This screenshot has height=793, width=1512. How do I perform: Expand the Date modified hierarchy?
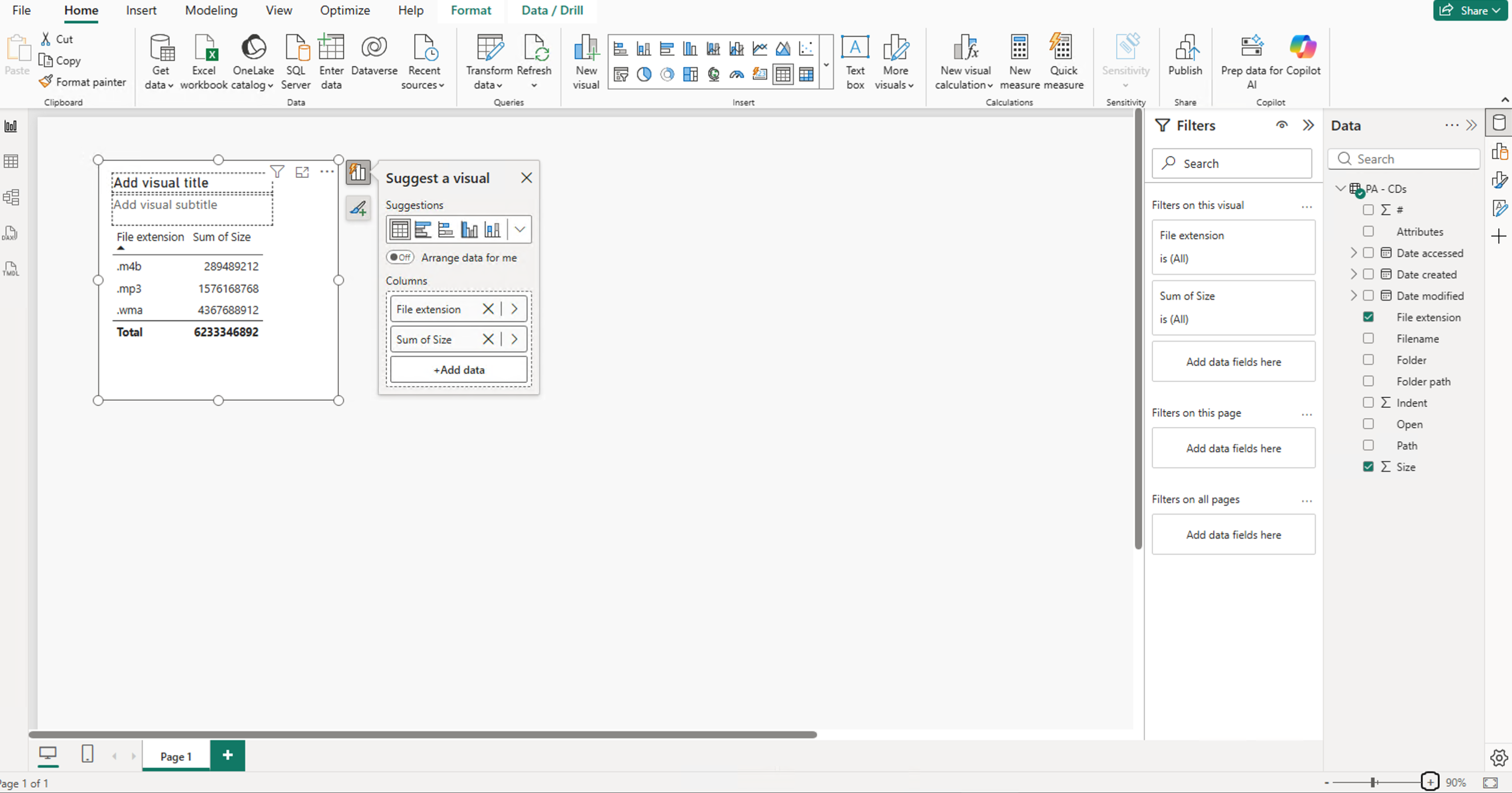1354,295
